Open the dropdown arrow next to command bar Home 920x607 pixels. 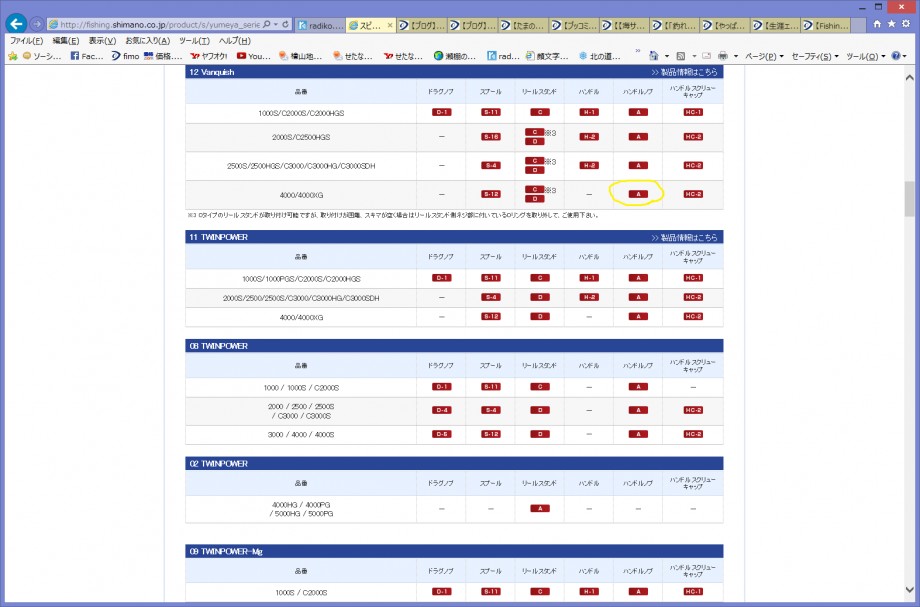click(667, 57)
